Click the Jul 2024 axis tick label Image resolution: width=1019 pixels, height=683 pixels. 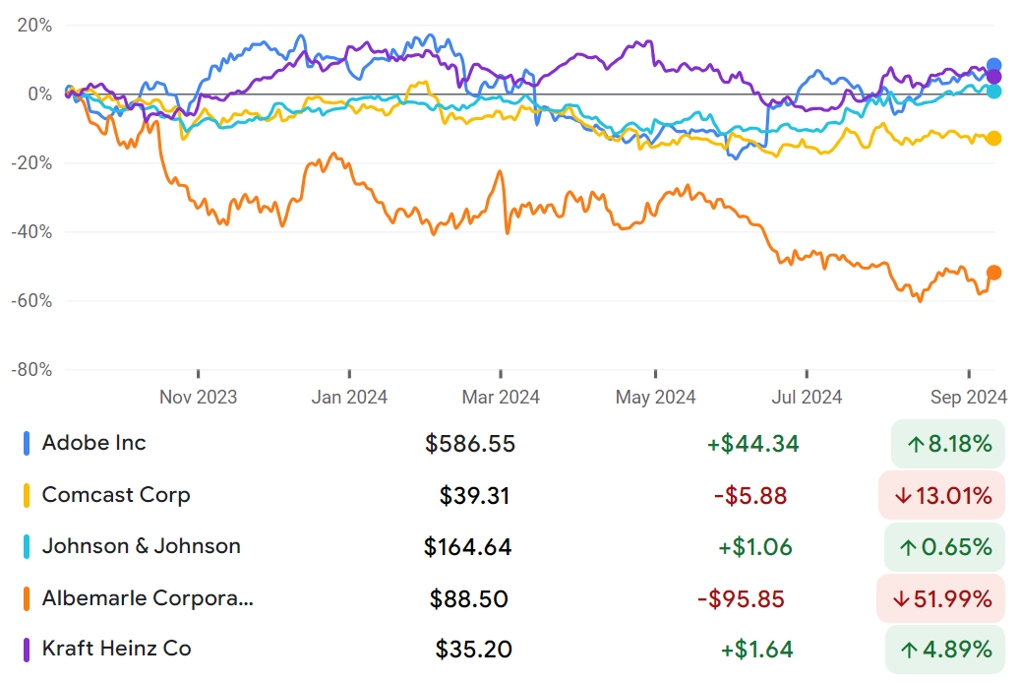point(806,397)
